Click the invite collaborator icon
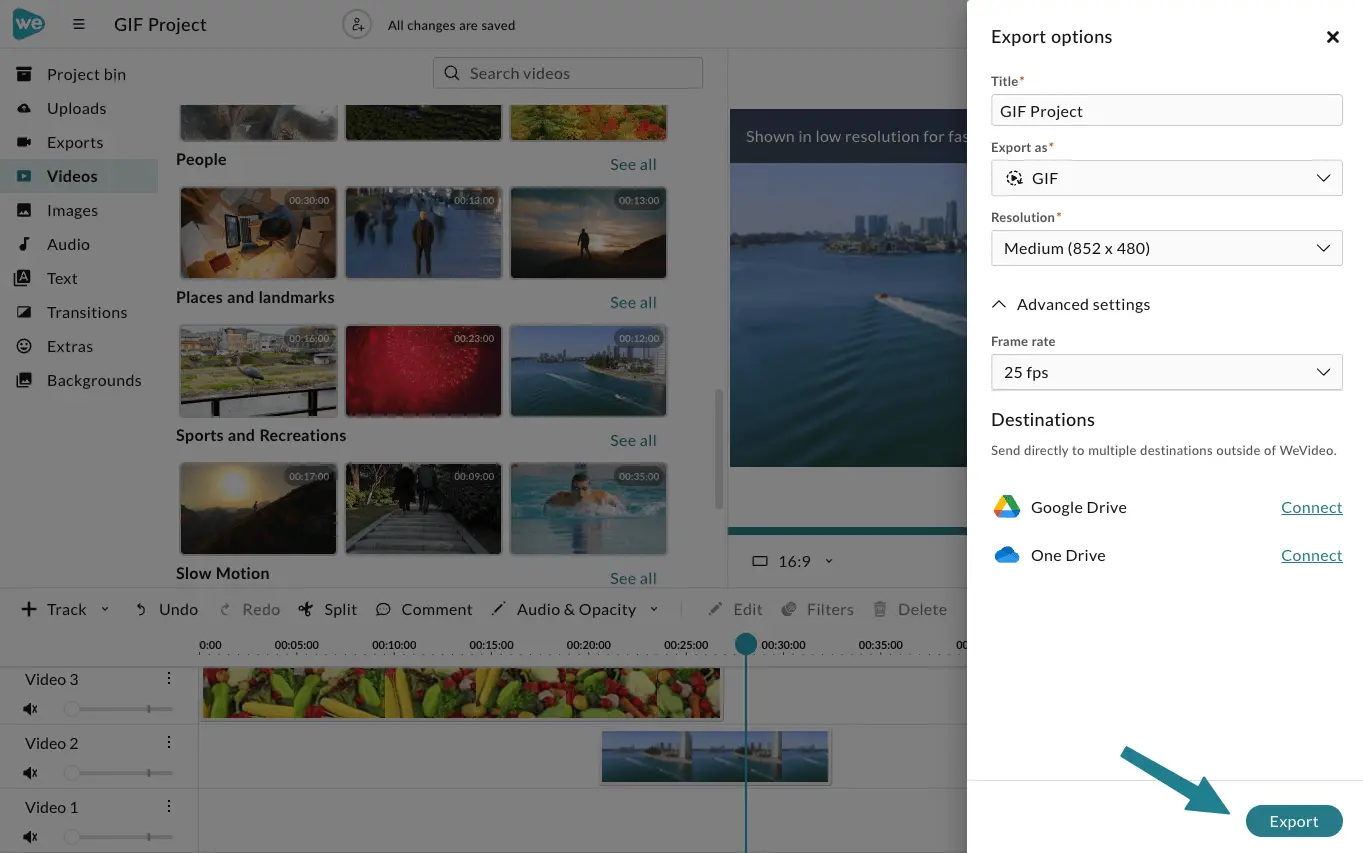This screenshot has height=853, width=1363. point(357,25)
